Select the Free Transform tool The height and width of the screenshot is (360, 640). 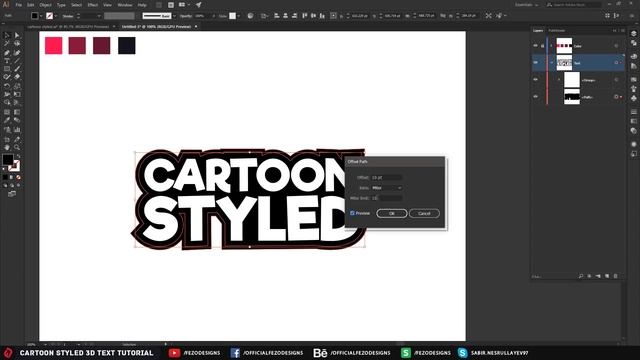pyautogui.click(x=17, y=94)
